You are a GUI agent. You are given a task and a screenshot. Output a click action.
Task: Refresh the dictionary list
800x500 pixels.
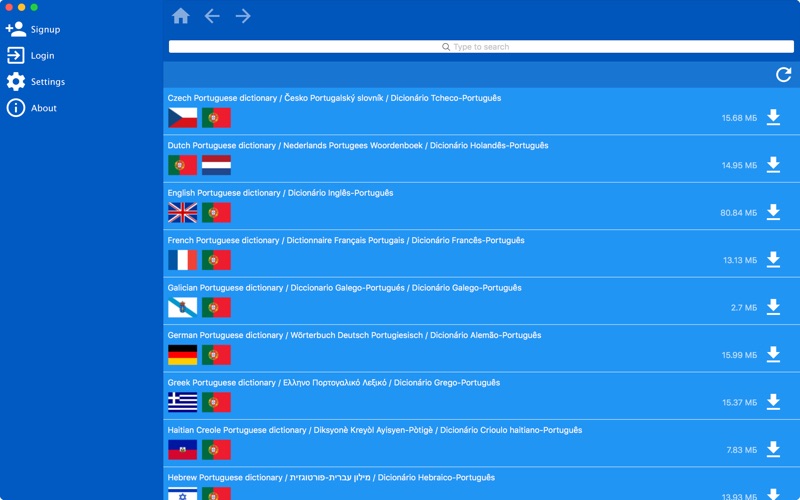point(784,74)
